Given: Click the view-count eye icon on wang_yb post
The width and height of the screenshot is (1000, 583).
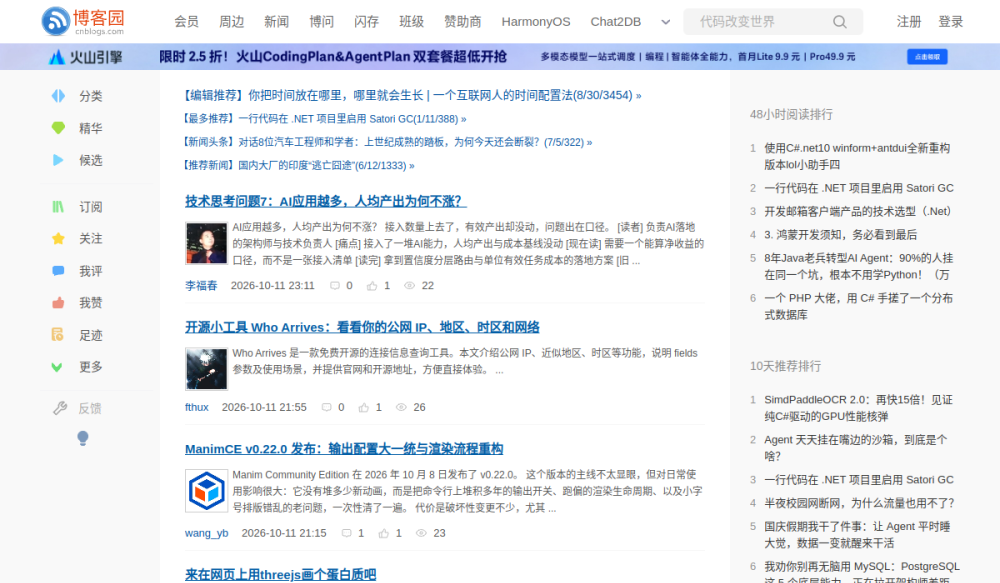Looking at the screenshot, I should (421, 533).
